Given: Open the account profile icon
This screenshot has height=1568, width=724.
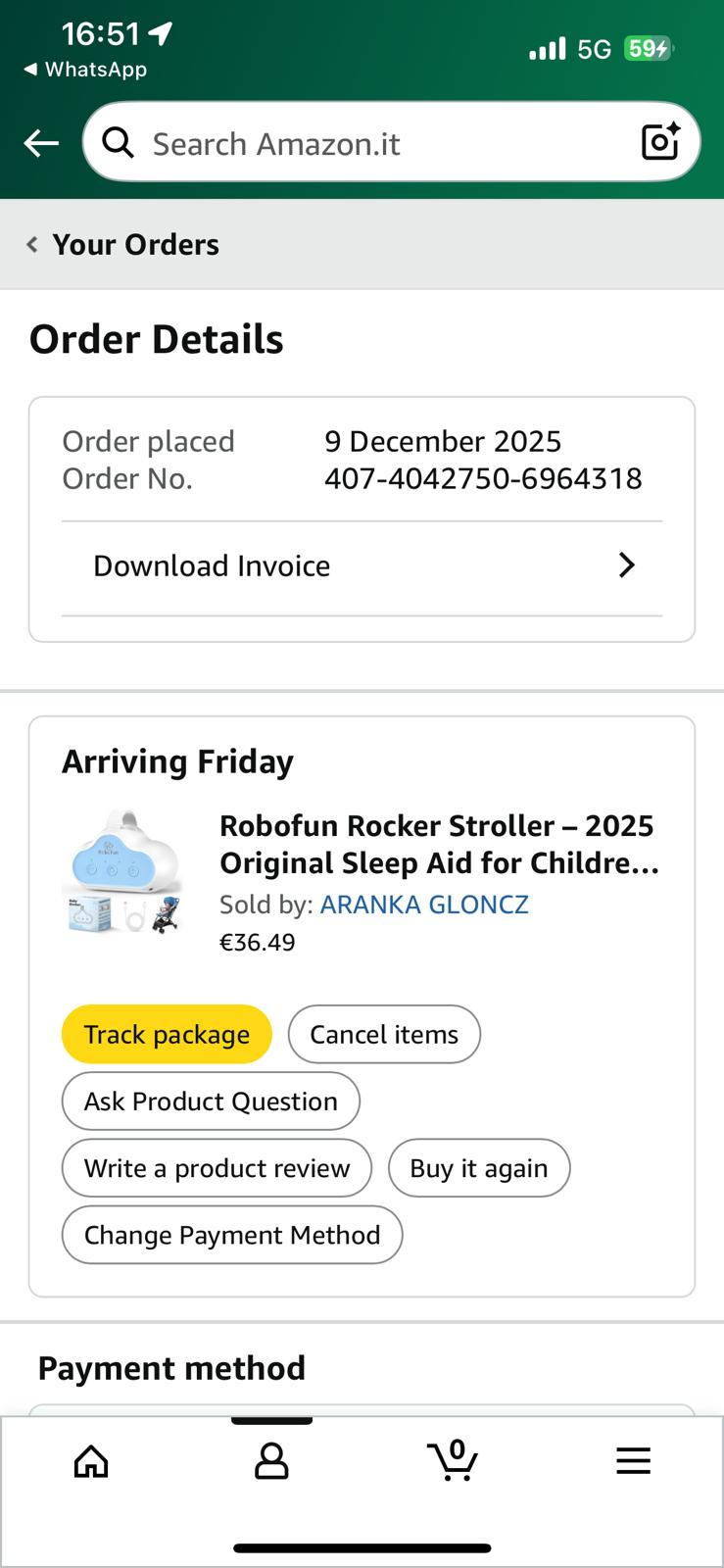Looking at the screenshot, I should 271,1460.
